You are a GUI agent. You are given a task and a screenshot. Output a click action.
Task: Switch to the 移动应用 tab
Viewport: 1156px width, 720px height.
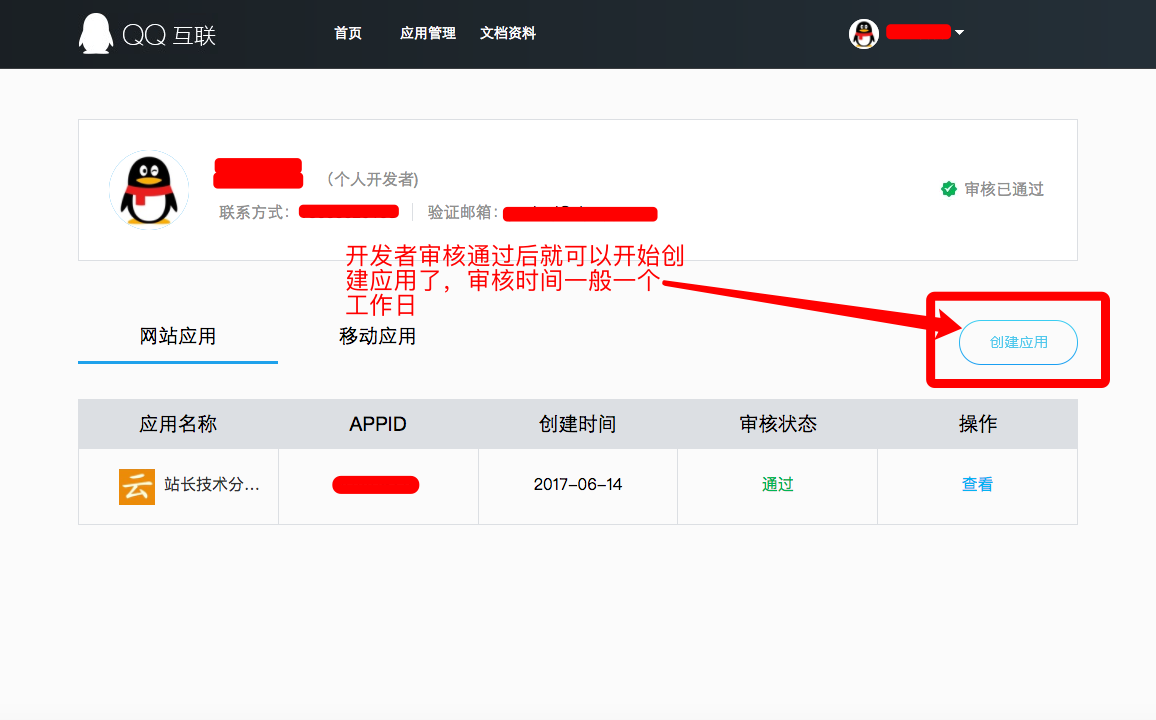[377, 337]
